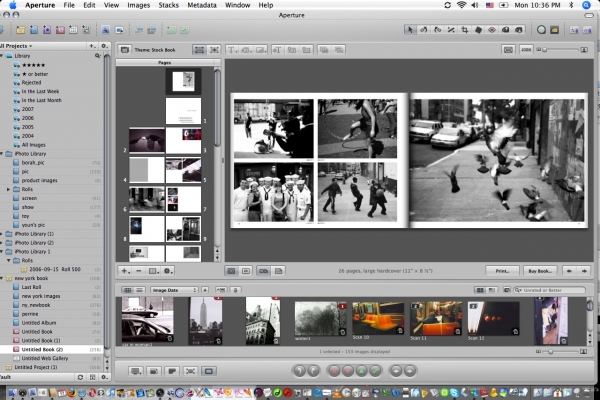Select the Crop tool in the toolbar
Viewport: 600px width, 400px height.
point(463,30)
